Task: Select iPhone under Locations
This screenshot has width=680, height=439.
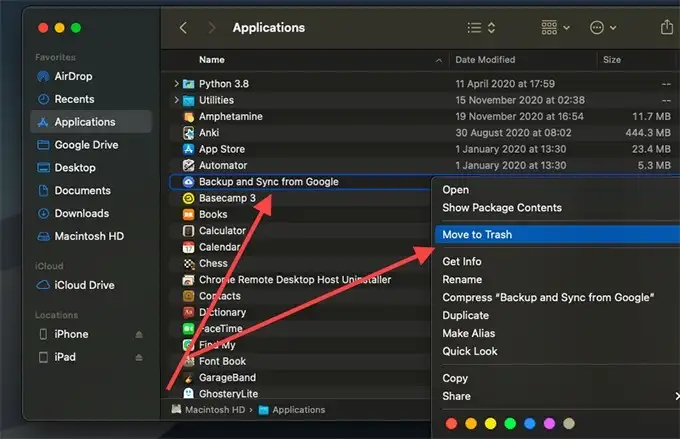Action: coord(72,334)
